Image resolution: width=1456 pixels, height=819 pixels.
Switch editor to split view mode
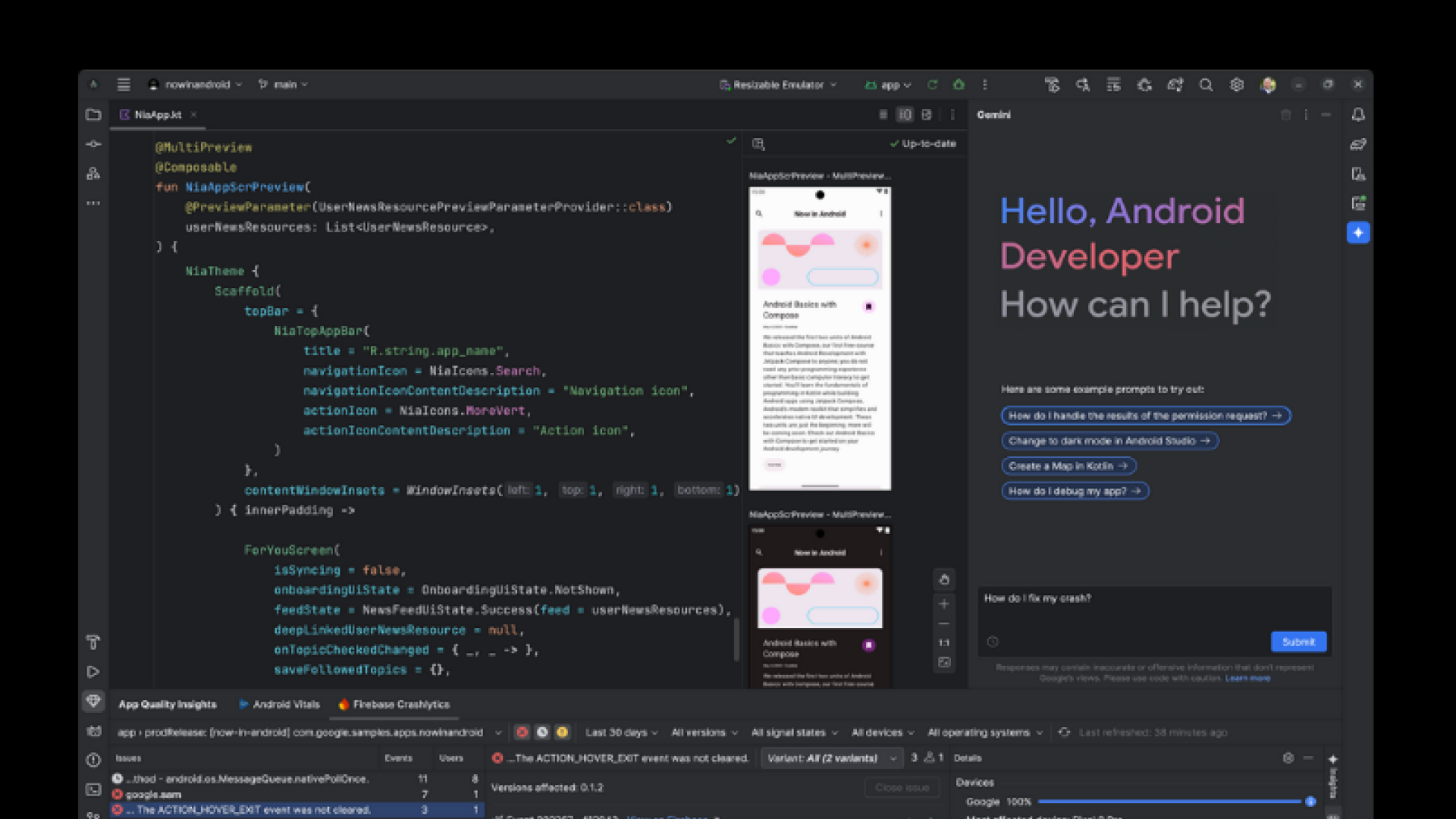tap(905, 115)
